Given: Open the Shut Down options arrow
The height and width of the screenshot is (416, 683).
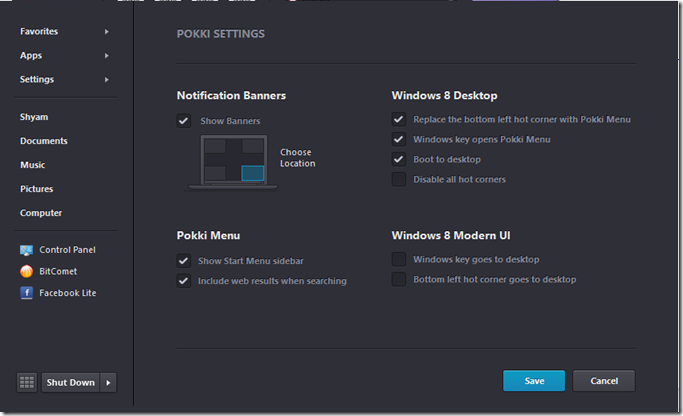Looking at the screenshot, I should [x=108, y=382].
